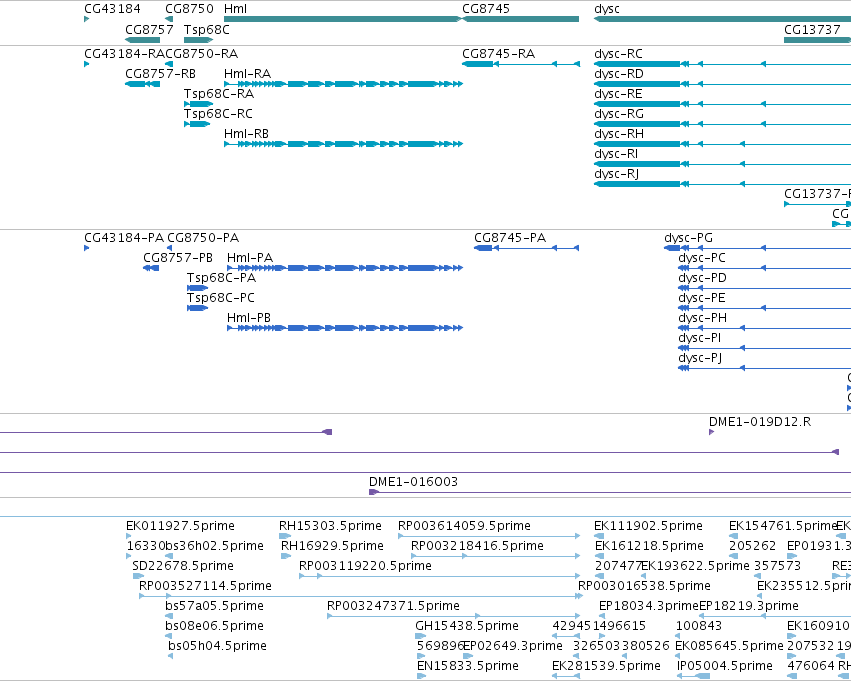Select transcript dysc-RG
851x681 pixels.
click(619, 114)
